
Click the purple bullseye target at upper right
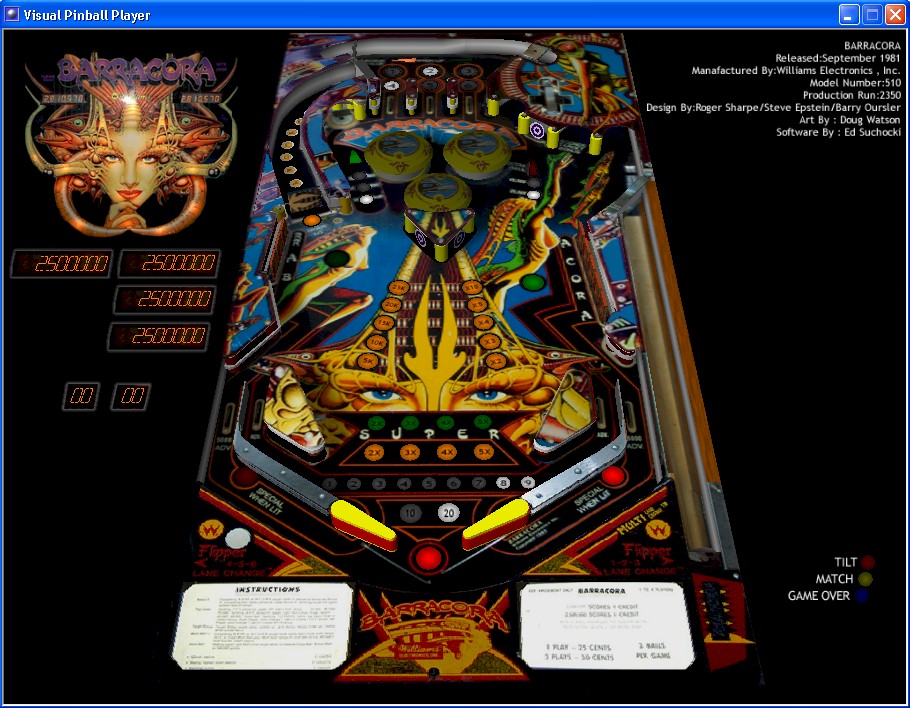point(537,130)
